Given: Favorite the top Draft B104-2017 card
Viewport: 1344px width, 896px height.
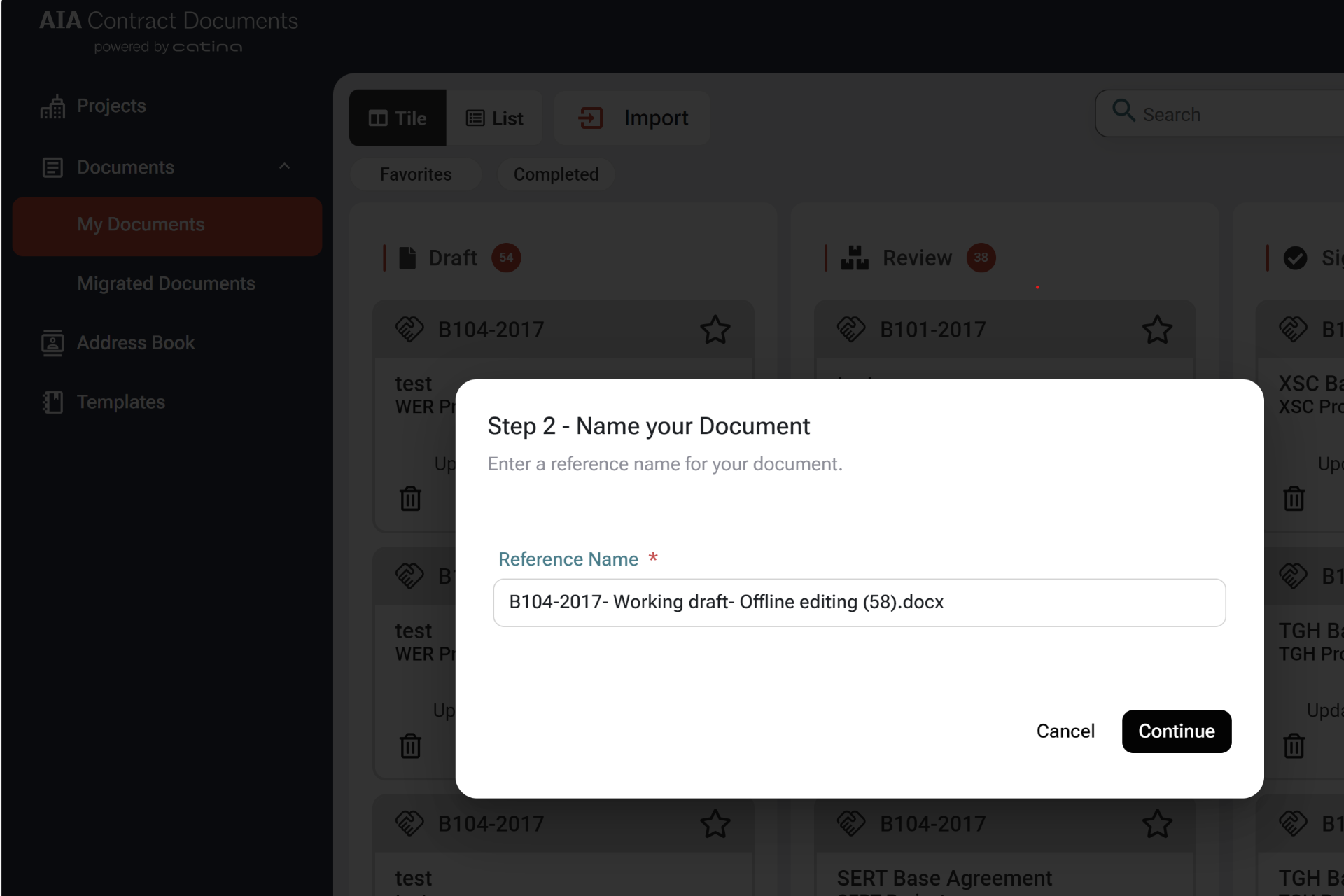Looking at the screenshot, I should (x=715, y=330).
